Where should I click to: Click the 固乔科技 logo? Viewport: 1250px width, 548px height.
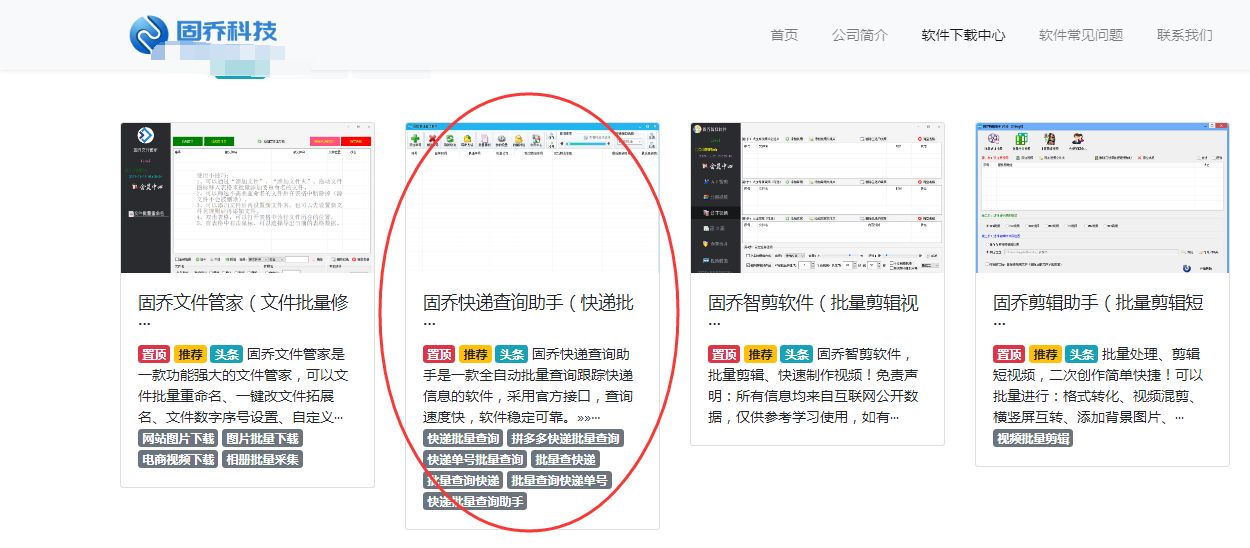[203, 34]
